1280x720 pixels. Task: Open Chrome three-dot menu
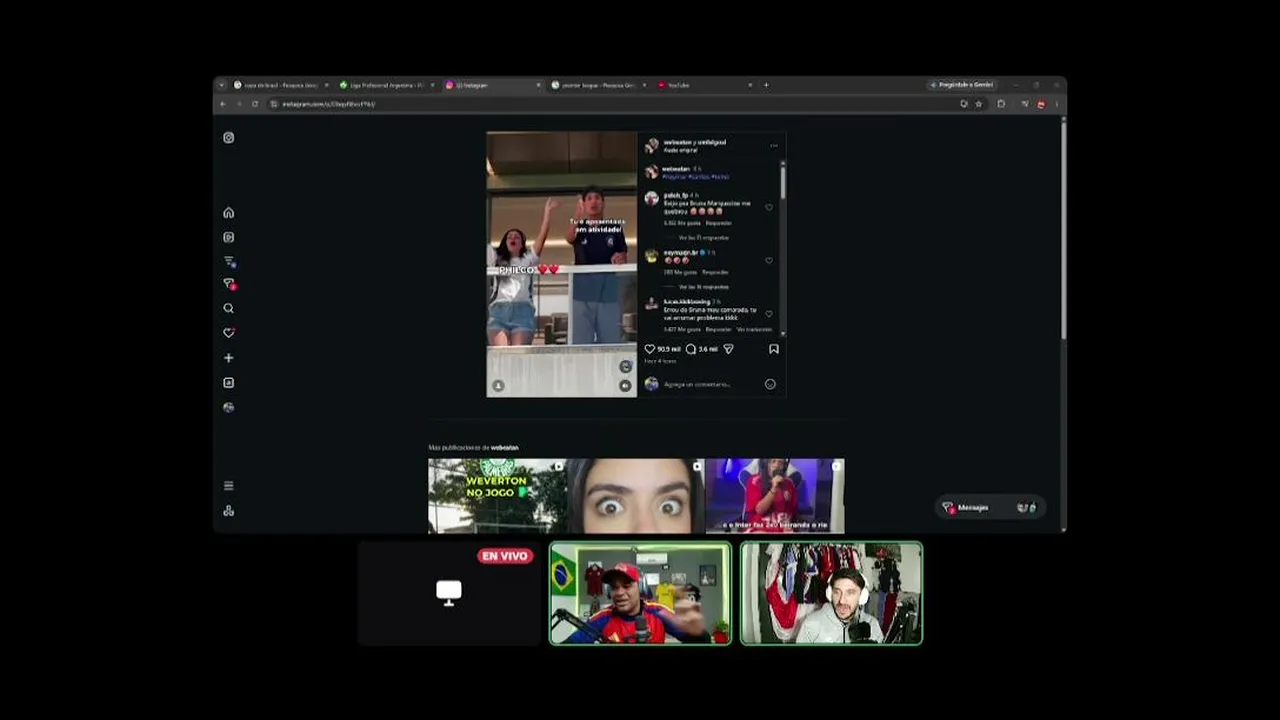[x=1056, y=104]
